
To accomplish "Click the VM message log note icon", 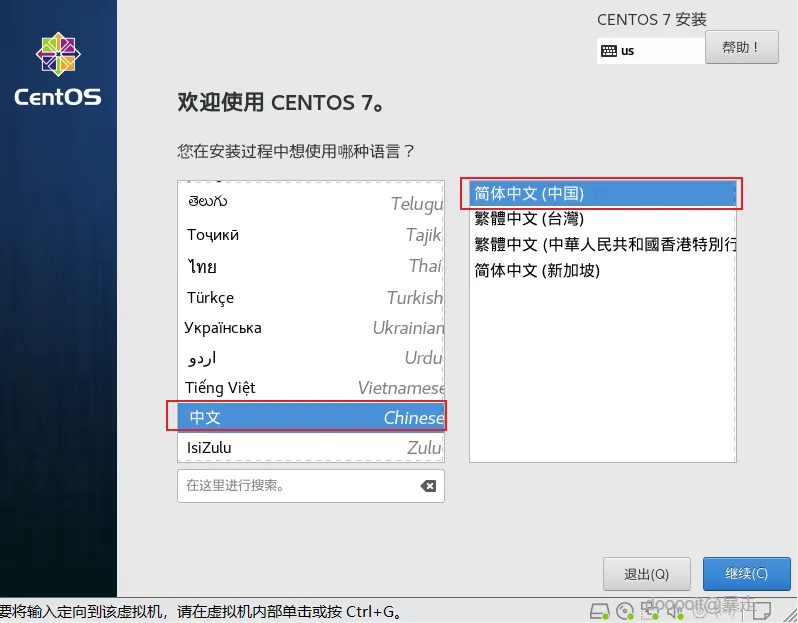I will coord(761,611).
